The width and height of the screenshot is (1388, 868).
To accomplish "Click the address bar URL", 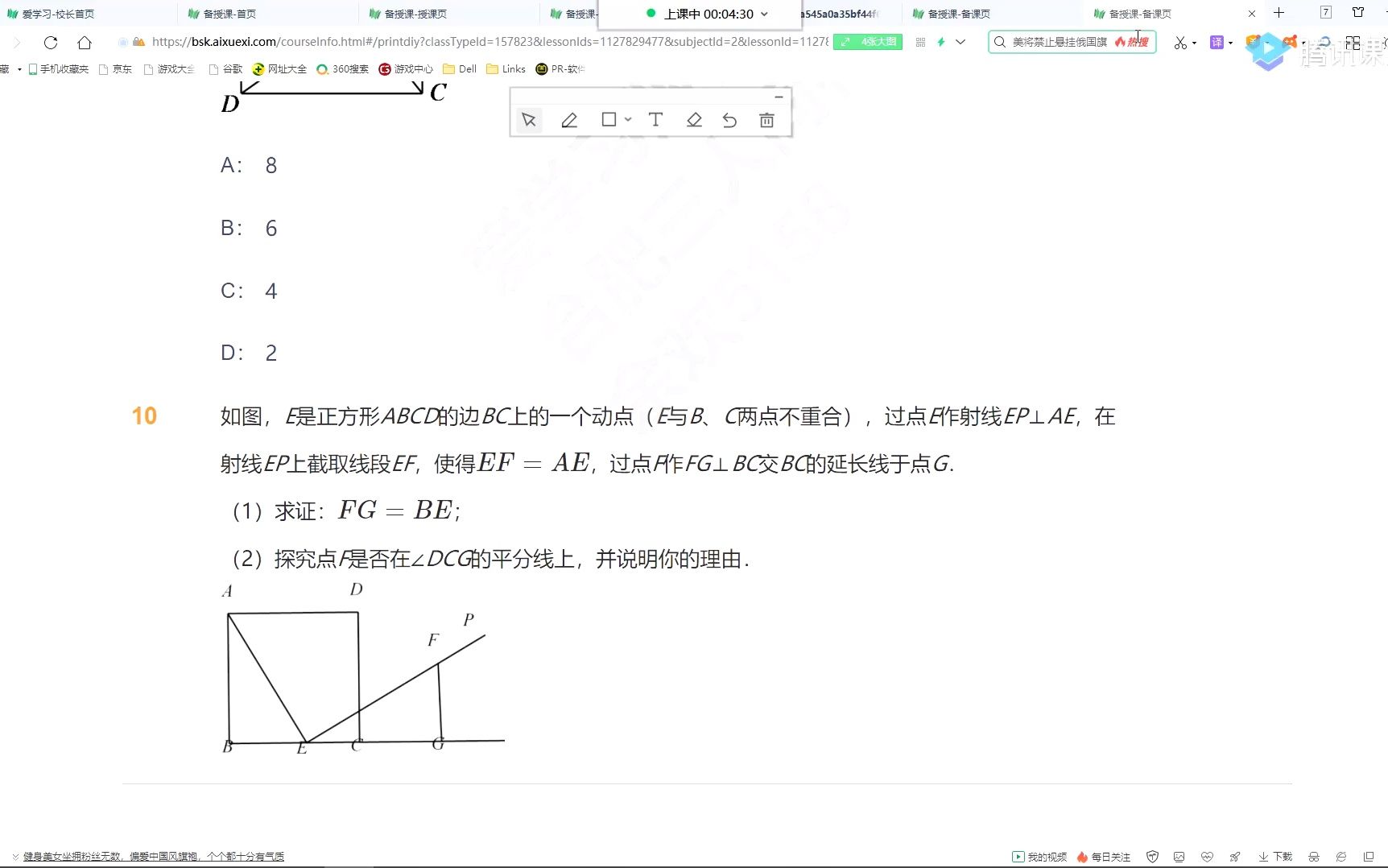I will click(490, 42).
